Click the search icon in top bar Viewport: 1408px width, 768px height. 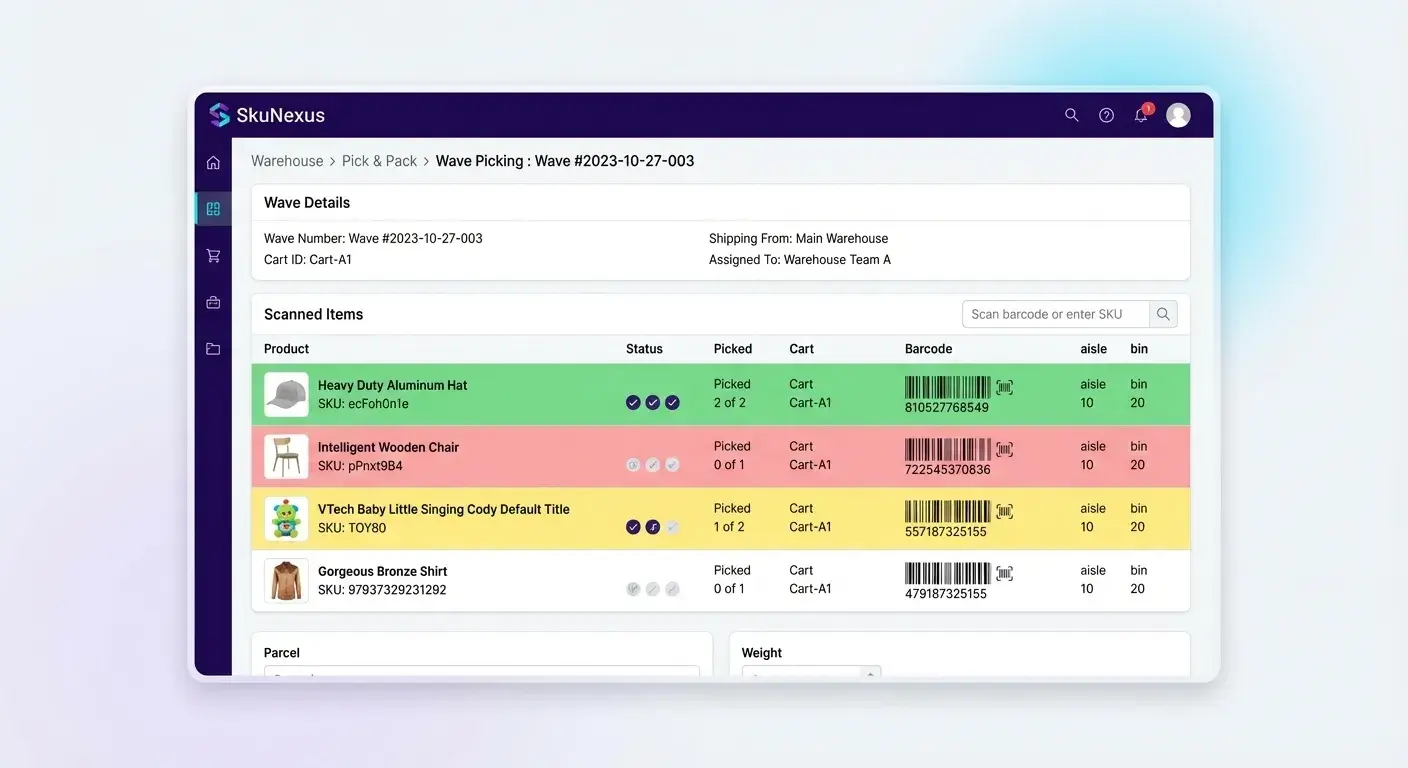pos(1071,115)
